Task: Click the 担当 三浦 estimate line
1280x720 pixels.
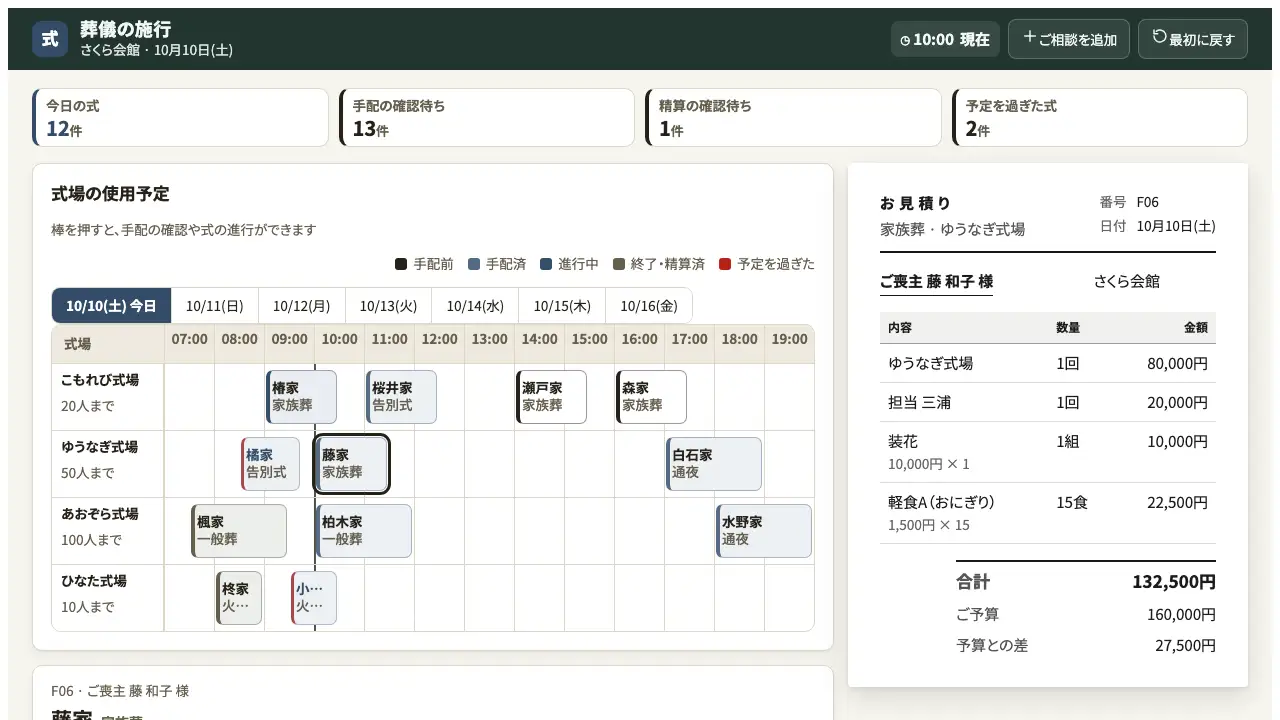Action: 1048,402
